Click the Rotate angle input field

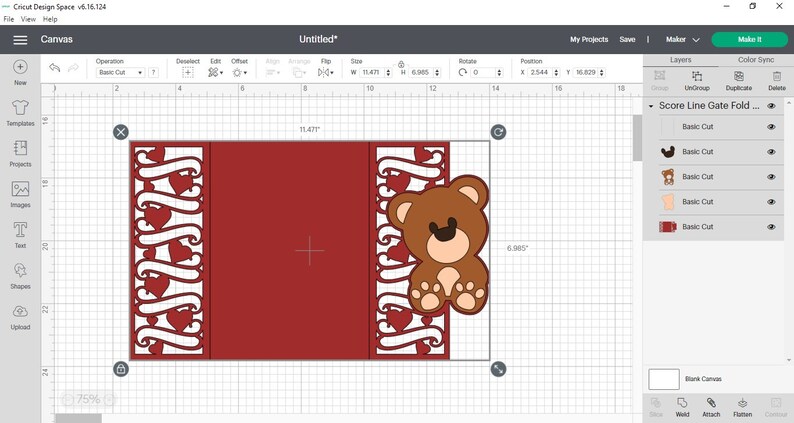[x=483, y=72]
